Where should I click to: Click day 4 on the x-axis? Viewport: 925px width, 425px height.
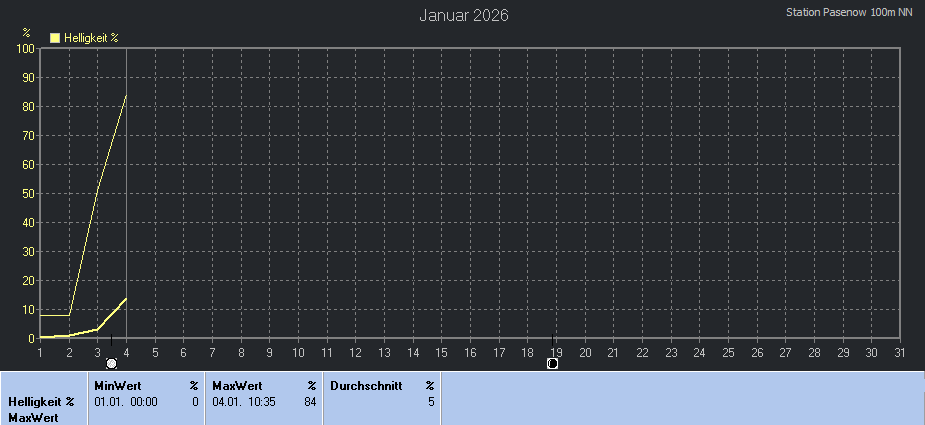[126, 352]
